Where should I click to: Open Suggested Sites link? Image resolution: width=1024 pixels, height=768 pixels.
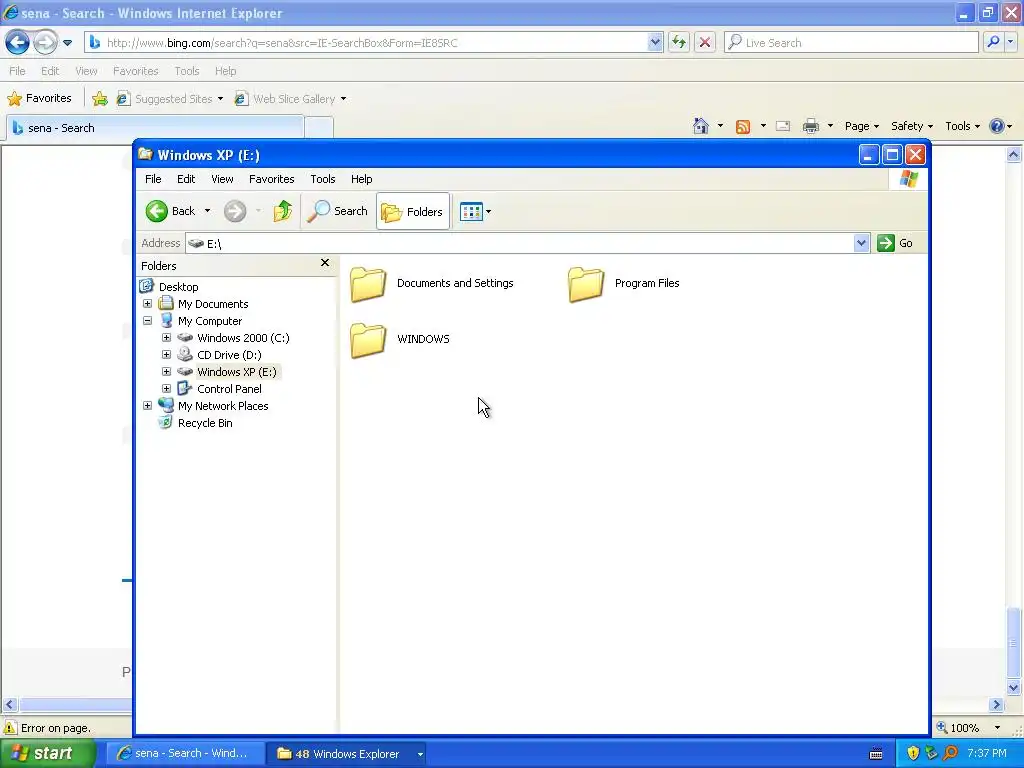pyautogui.click(x=170, y=99)
